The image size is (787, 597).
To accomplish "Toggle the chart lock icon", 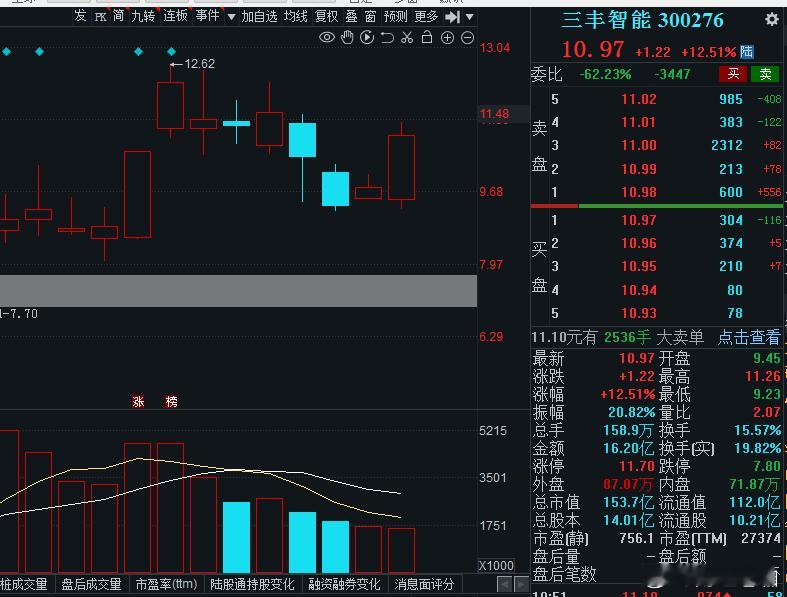I will coord(427,37).
